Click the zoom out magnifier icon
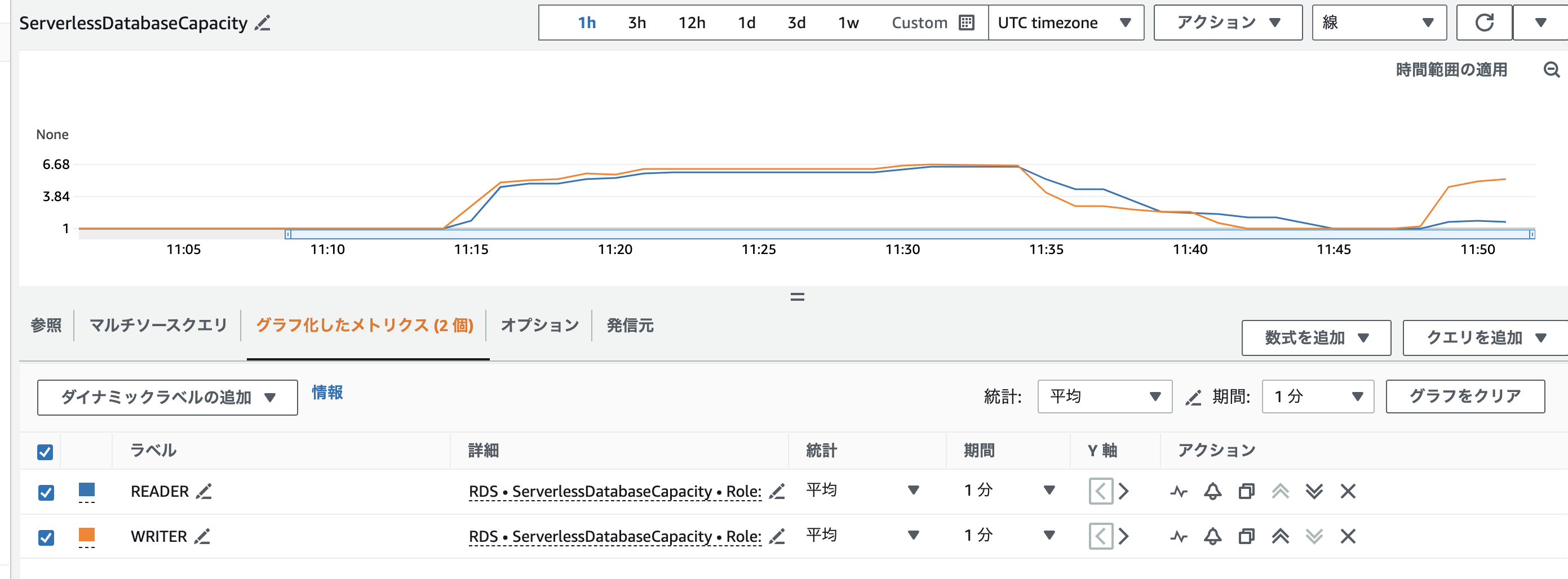1568x579 pixels. point(1551,70)
